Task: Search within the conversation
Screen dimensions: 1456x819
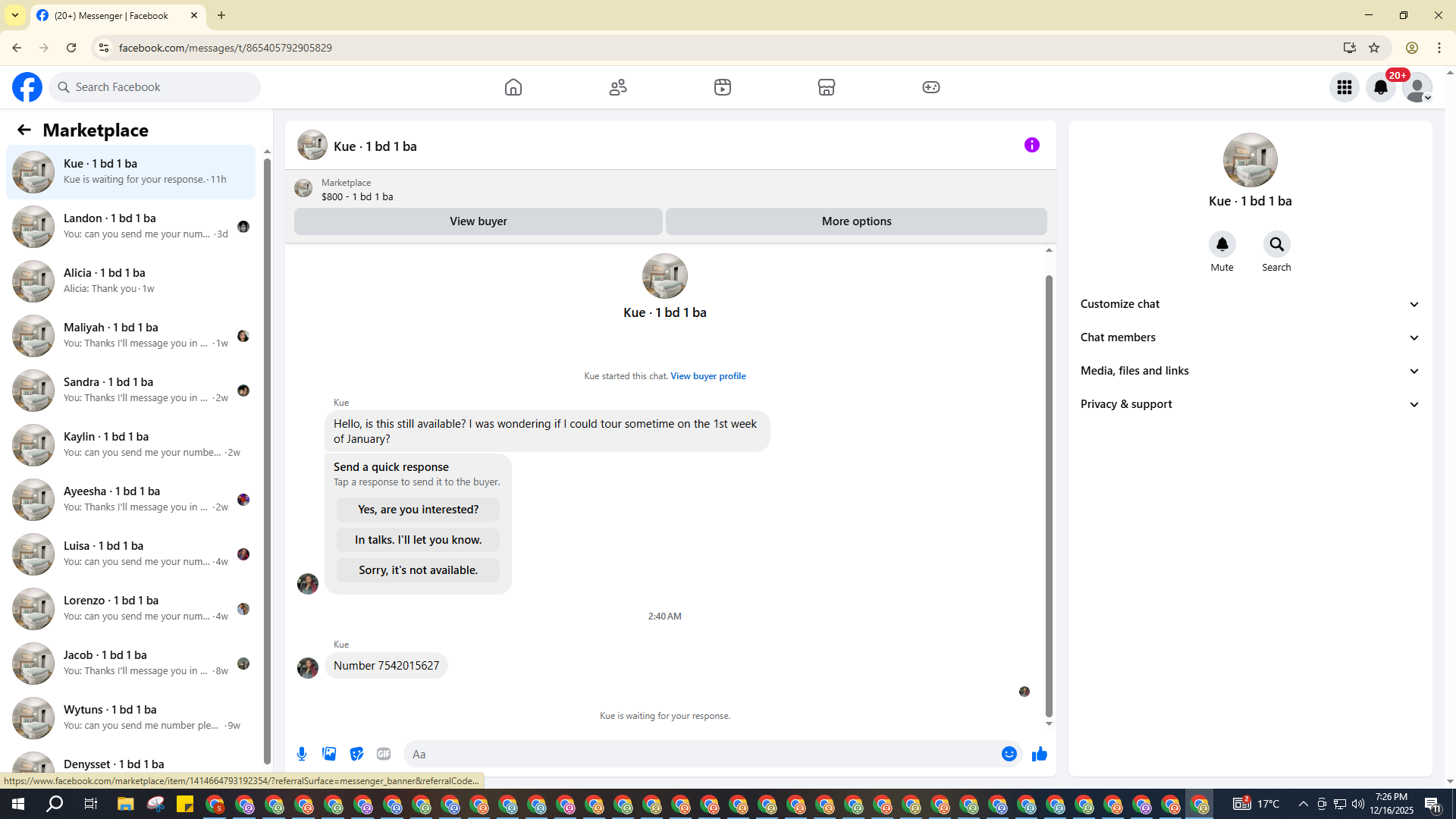Action: pyautogui.click(x=1277, y=244)
